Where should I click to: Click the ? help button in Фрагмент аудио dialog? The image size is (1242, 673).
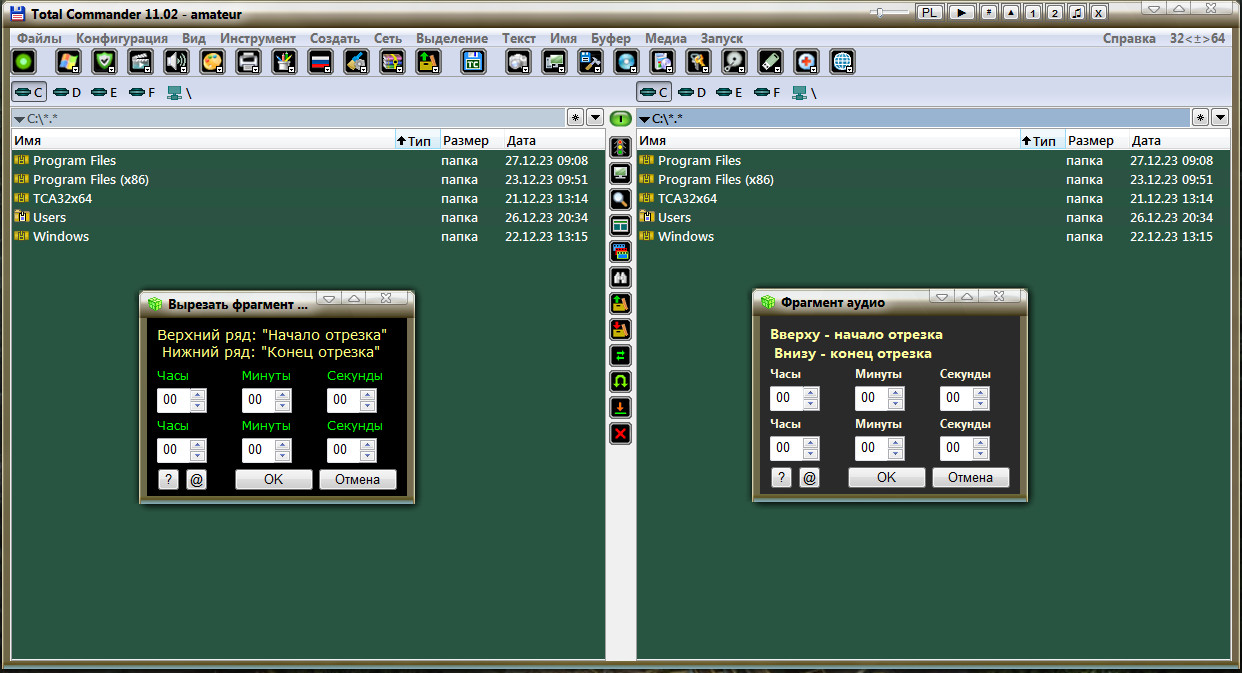781,478
